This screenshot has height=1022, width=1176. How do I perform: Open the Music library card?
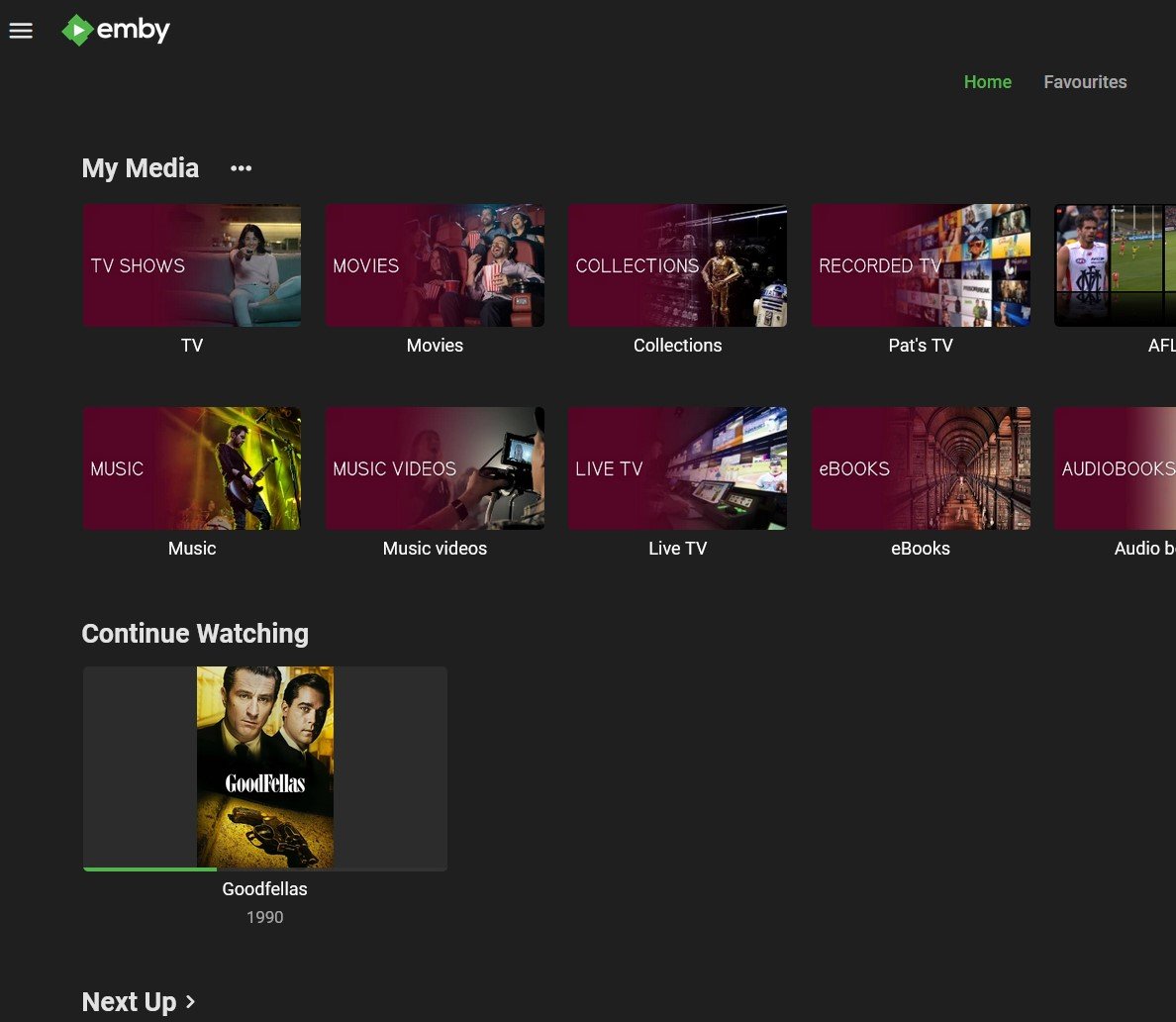[192, 468]
